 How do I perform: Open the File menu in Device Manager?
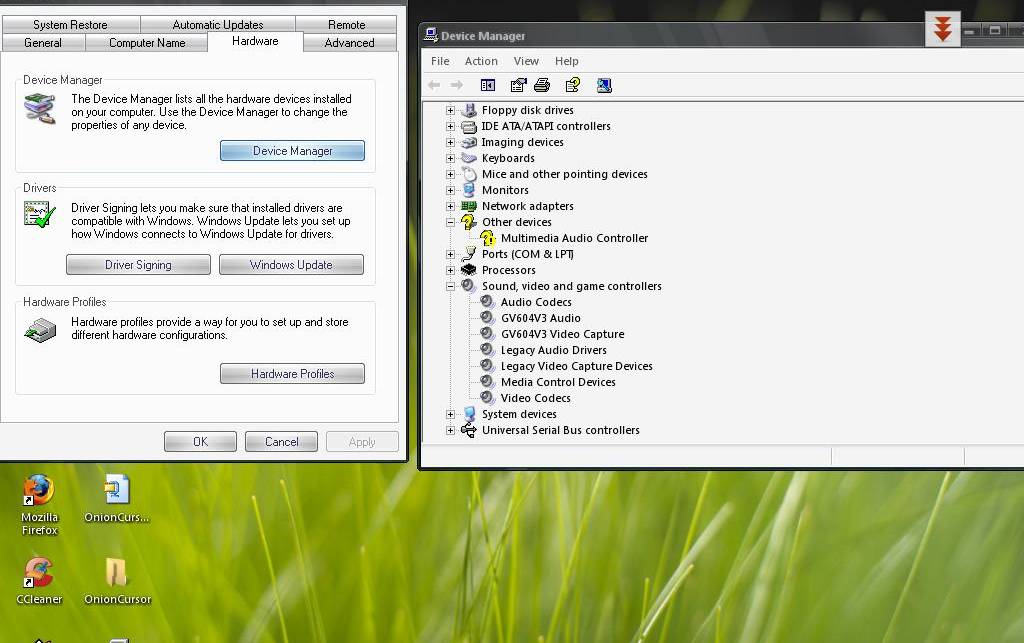pos(440,61)
